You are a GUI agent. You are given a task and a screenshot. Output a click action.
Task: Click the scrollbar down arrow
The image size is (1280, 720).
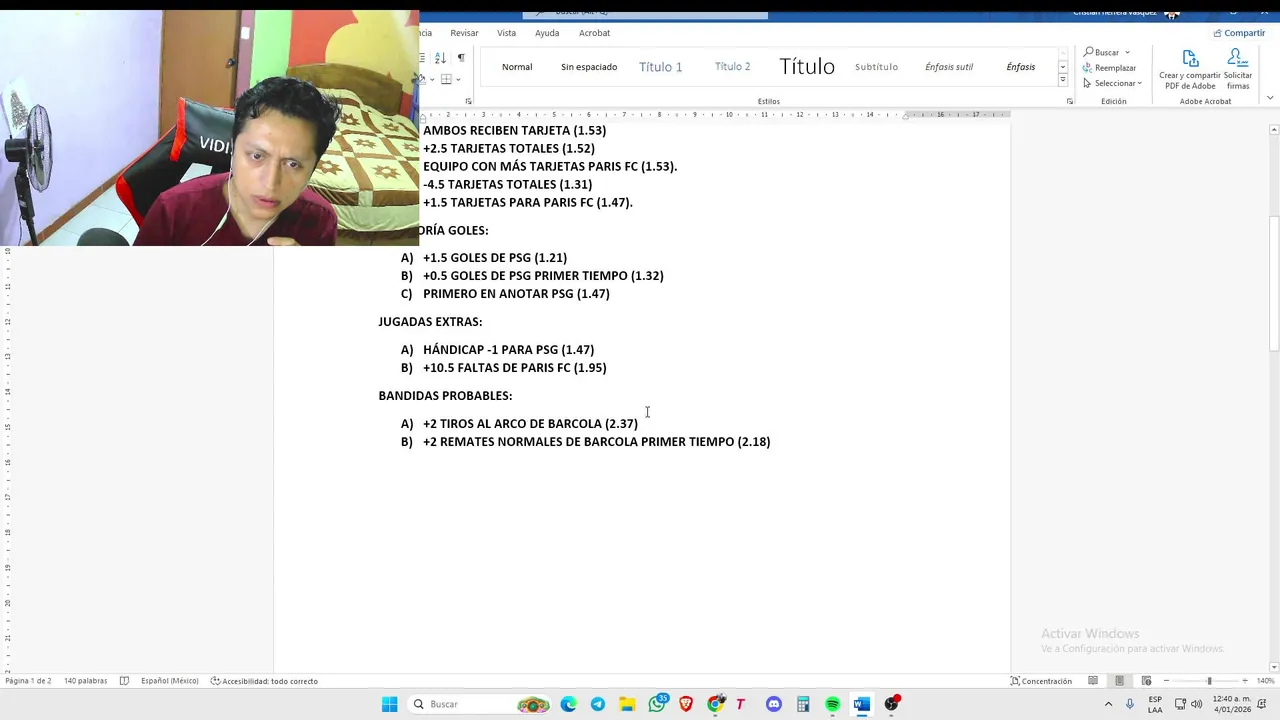click(1274, 667)
